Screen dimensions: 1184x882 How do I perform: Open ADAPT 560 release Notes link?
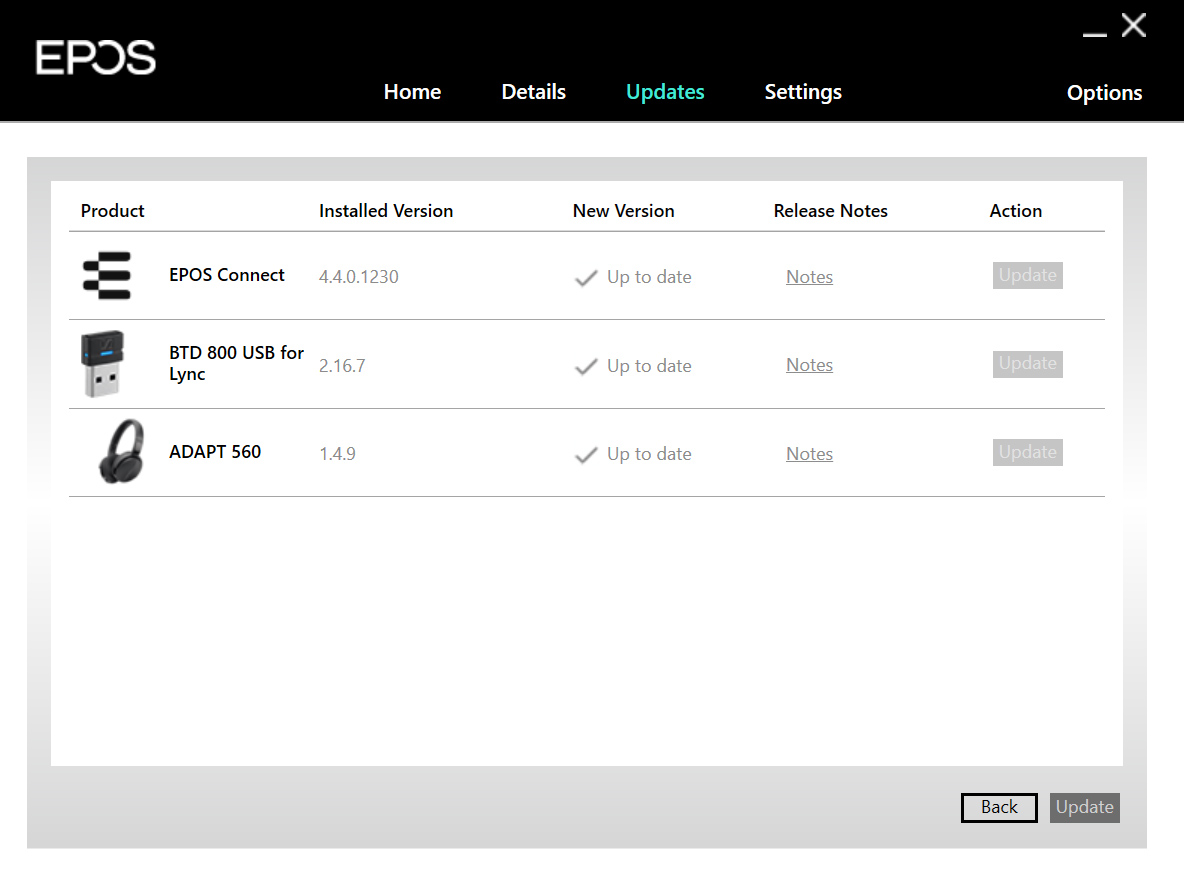coord(809,454)
